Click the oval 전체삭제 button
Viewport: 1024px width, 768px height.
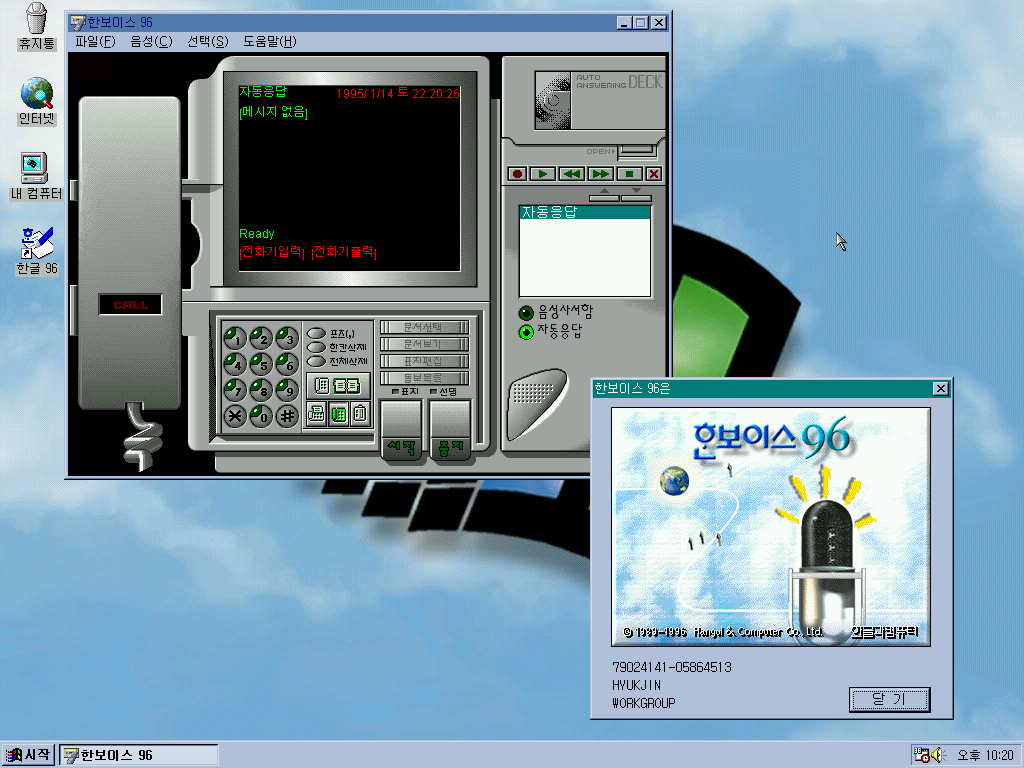tap(316, 361)
